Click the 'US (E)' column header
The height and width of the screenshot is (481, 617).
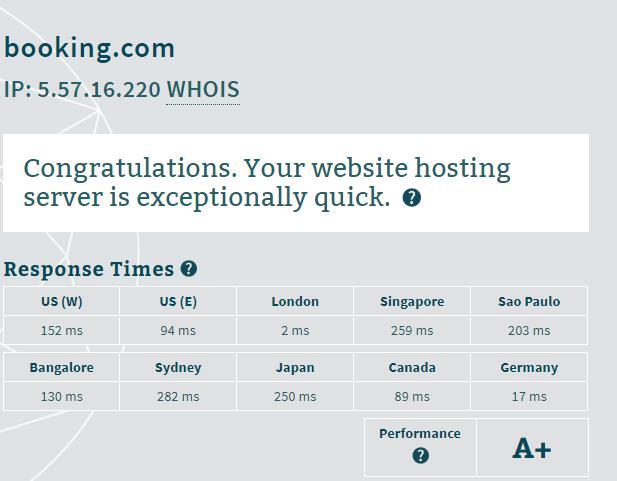pos(178,302)
